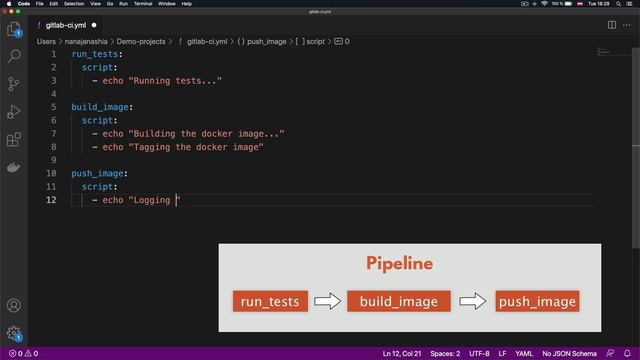This screenshot has width=640, height=360.
Task: Click the editor vertical scrollbar
Action: pos(636,147)
